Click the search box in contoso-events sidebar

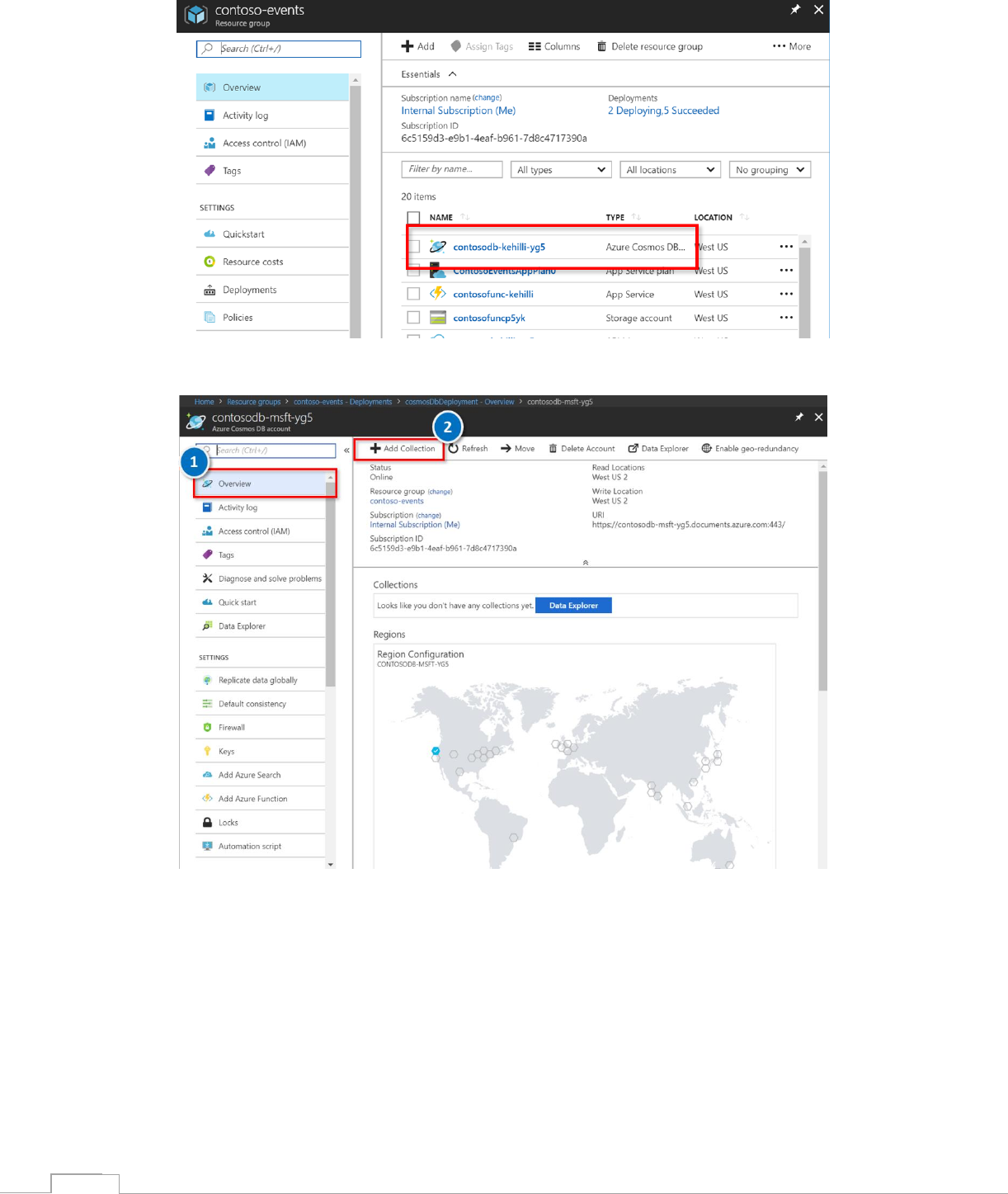coord(279,49)
